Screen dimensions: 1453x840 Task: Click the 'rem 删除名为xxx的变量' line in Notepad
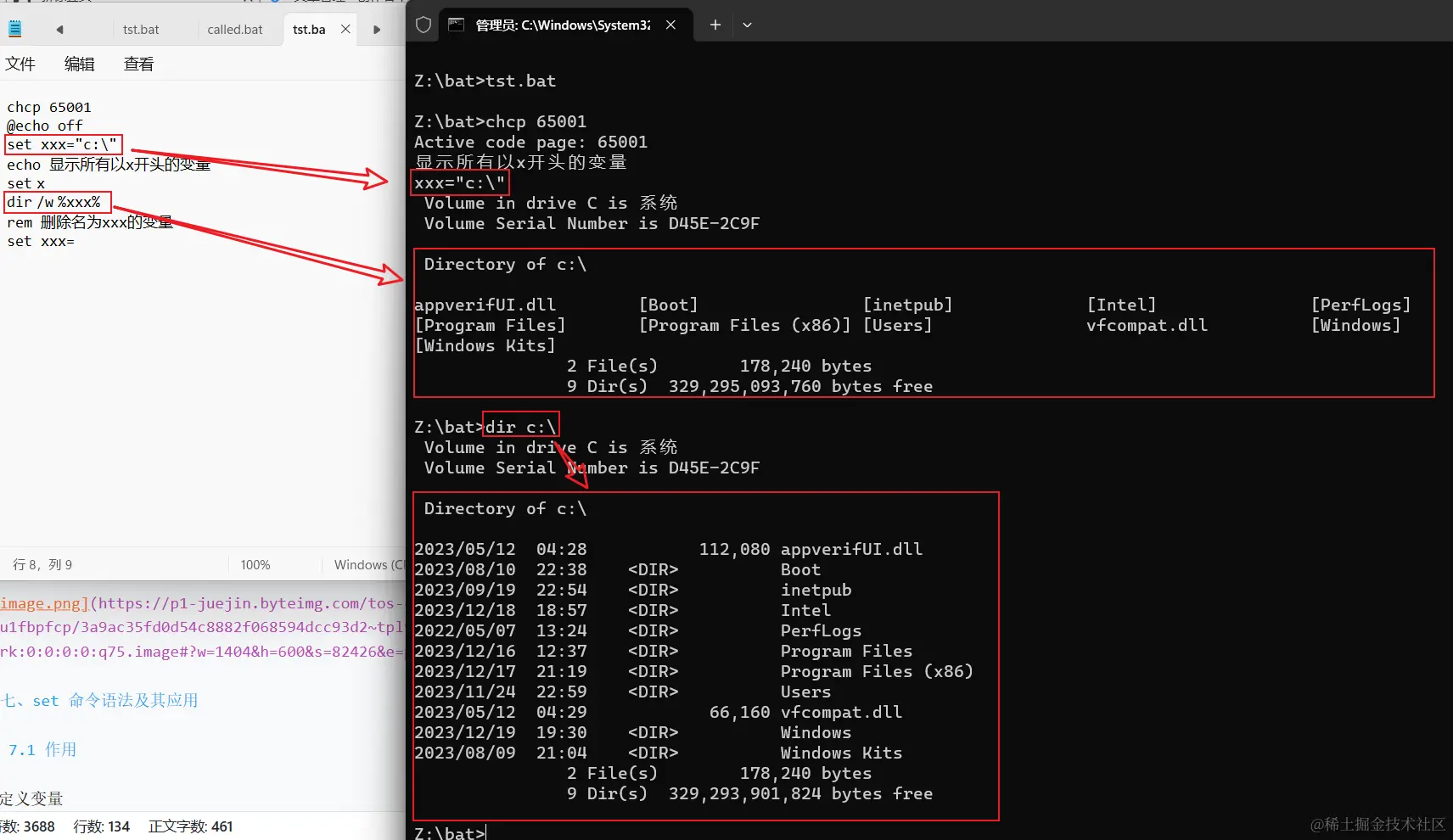click(x=89, y=221)
